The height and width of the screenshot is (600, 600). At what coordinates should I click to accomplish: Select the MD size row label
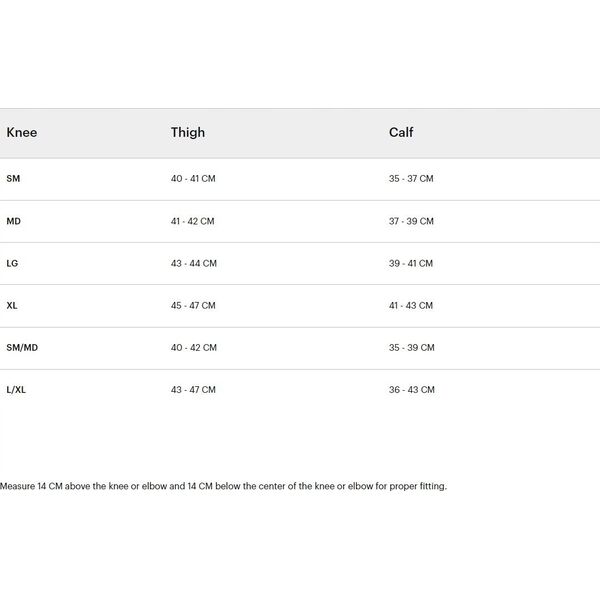13,221
